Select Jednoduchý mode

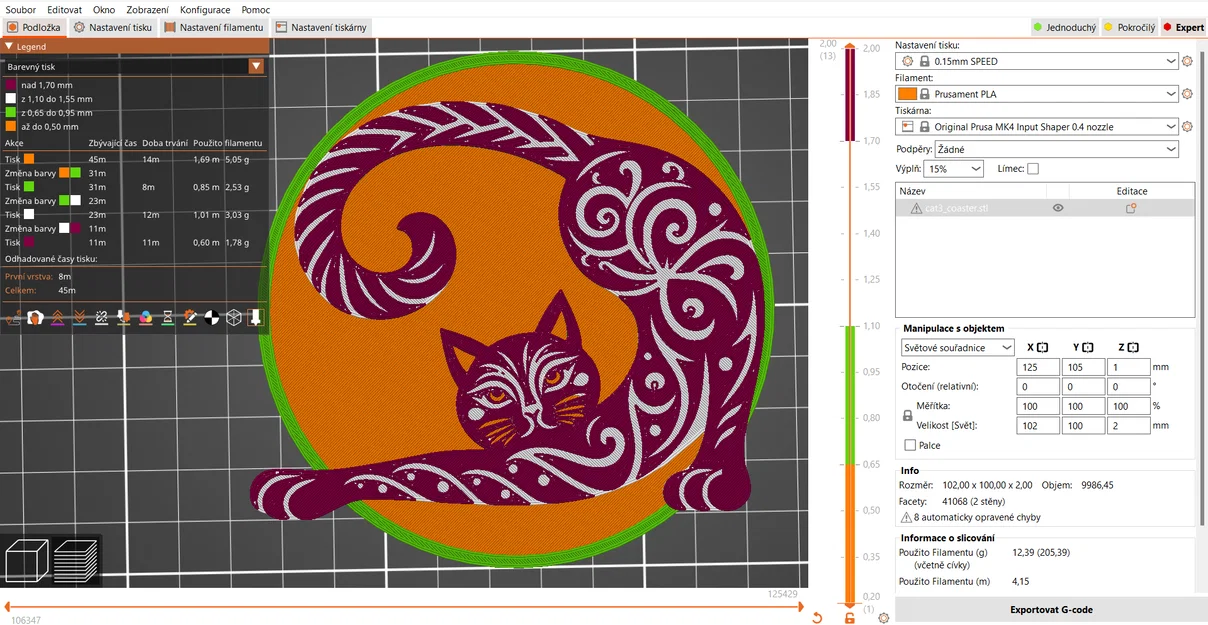click(1064, 27)
